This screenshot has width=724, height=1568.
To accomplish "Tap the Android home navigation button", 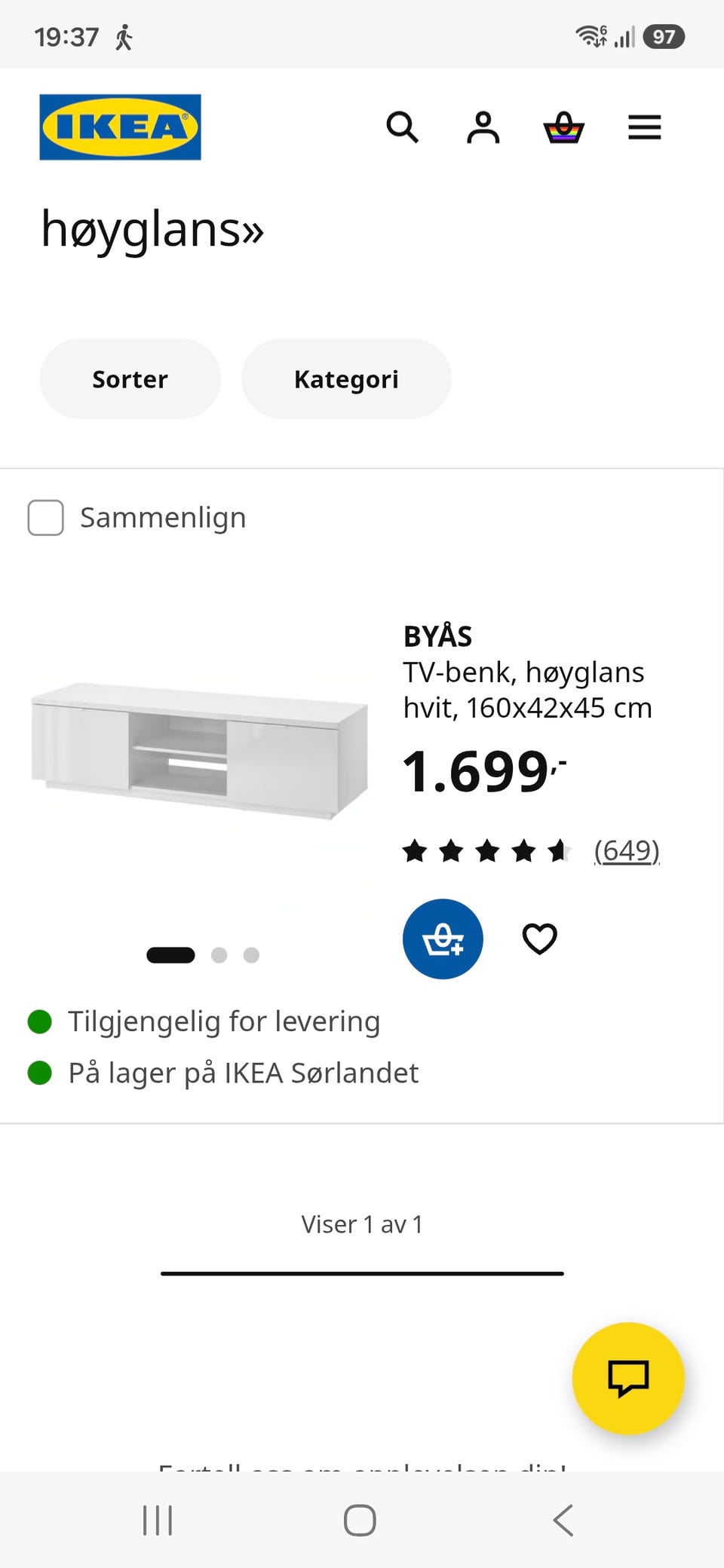I will click(x=360, y=1520).
